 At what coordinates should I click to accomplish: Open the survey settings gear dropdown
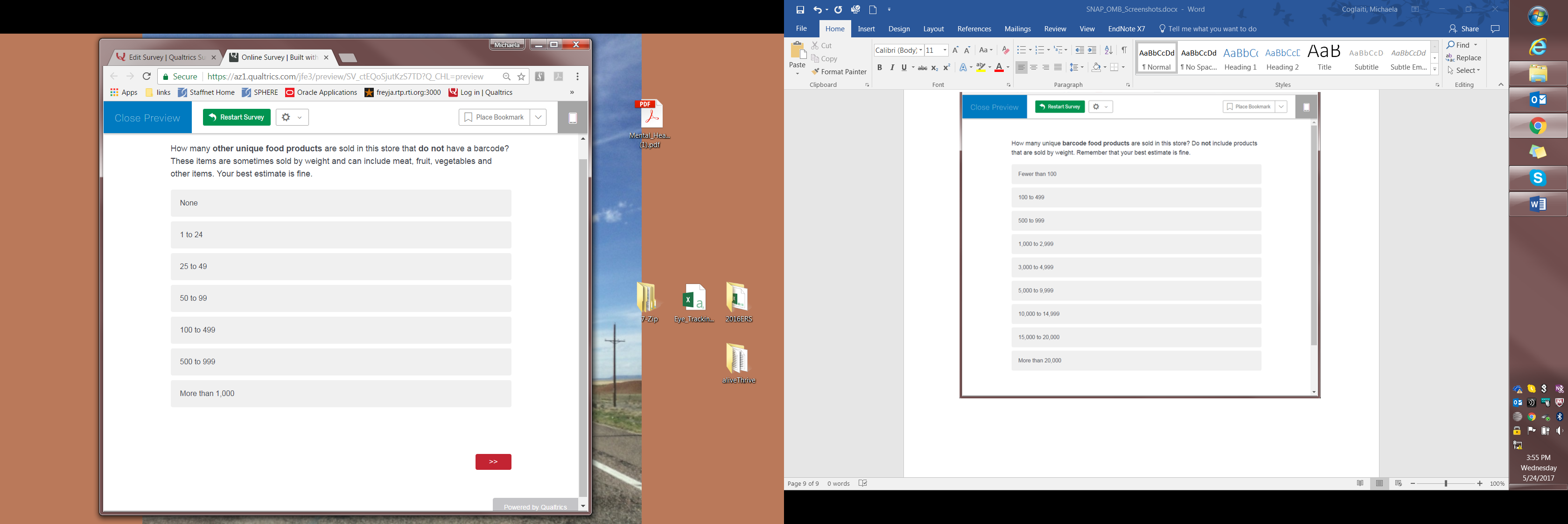(x=292, y=118)
